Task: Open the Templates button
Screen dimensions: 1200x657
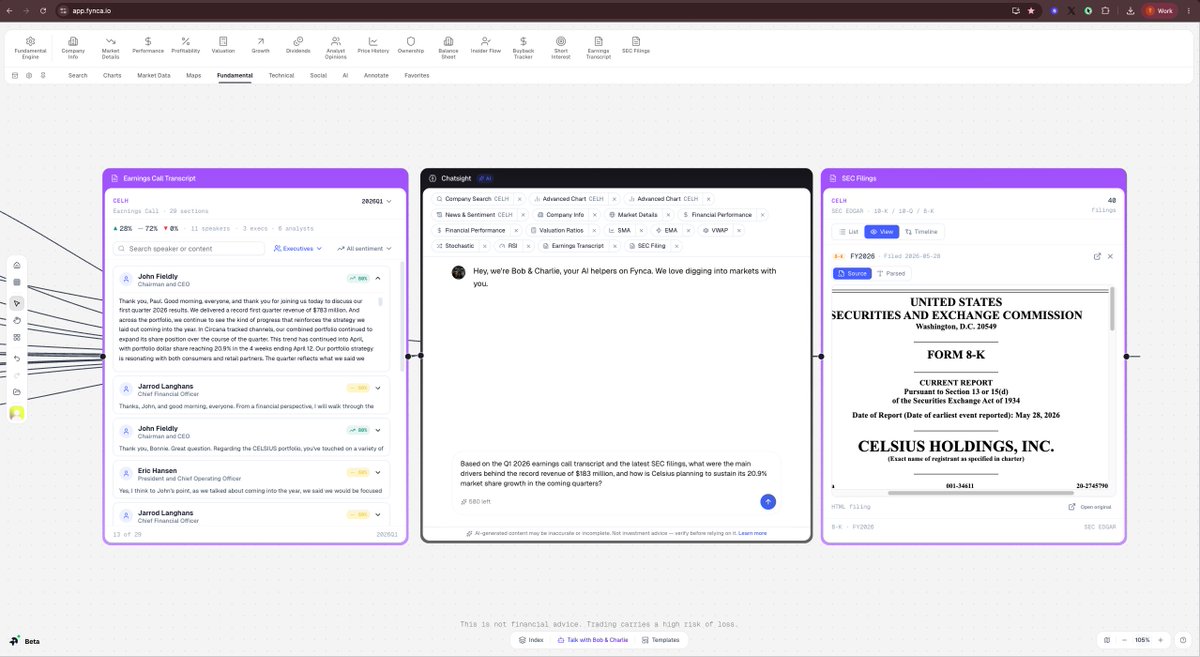Action: click(x=661, y=640)
